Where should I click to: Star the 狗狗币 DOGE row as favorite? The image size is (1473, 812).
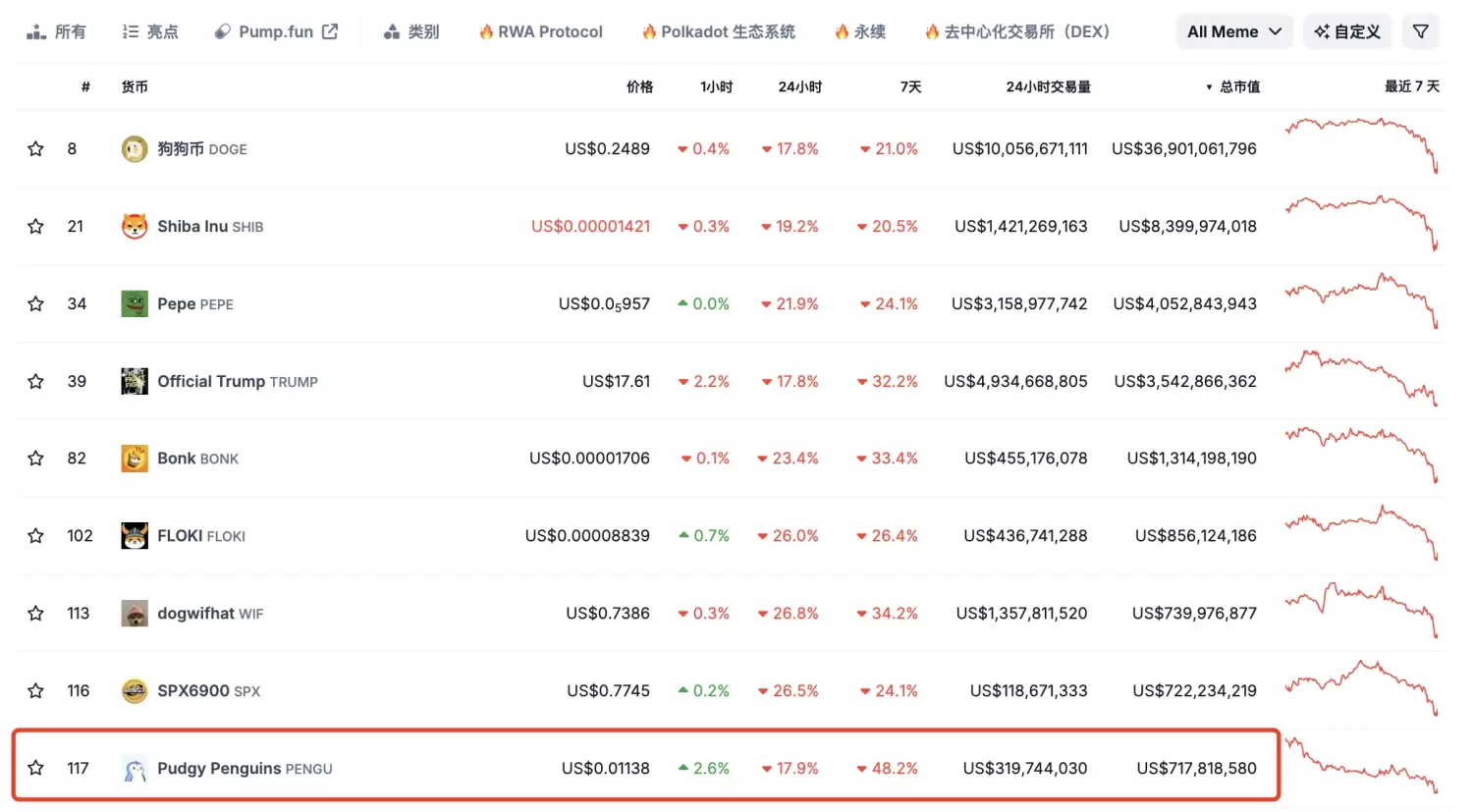[35, 148]
